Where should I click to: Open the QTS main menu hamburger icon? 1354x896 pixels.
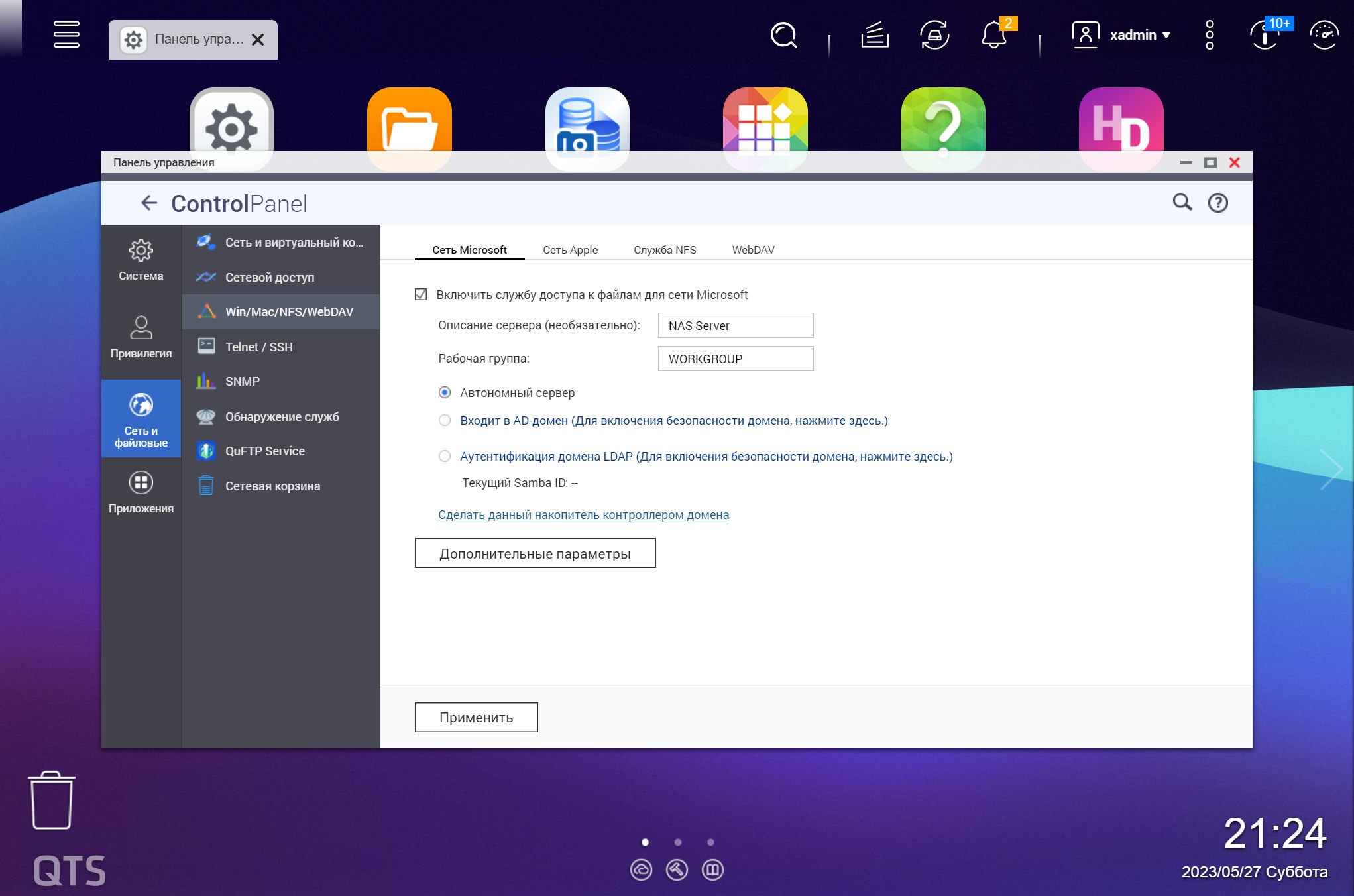coord(66,34)
